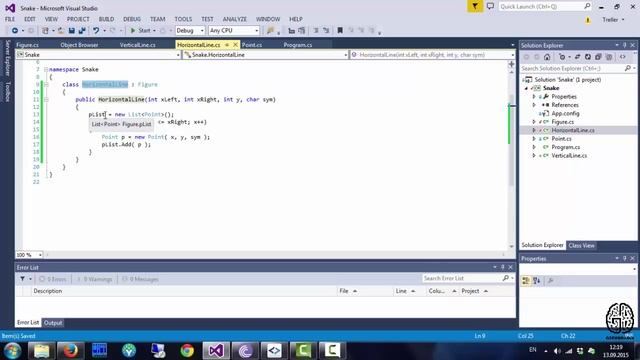Open the ANALYZE menu

pos(234,19)
